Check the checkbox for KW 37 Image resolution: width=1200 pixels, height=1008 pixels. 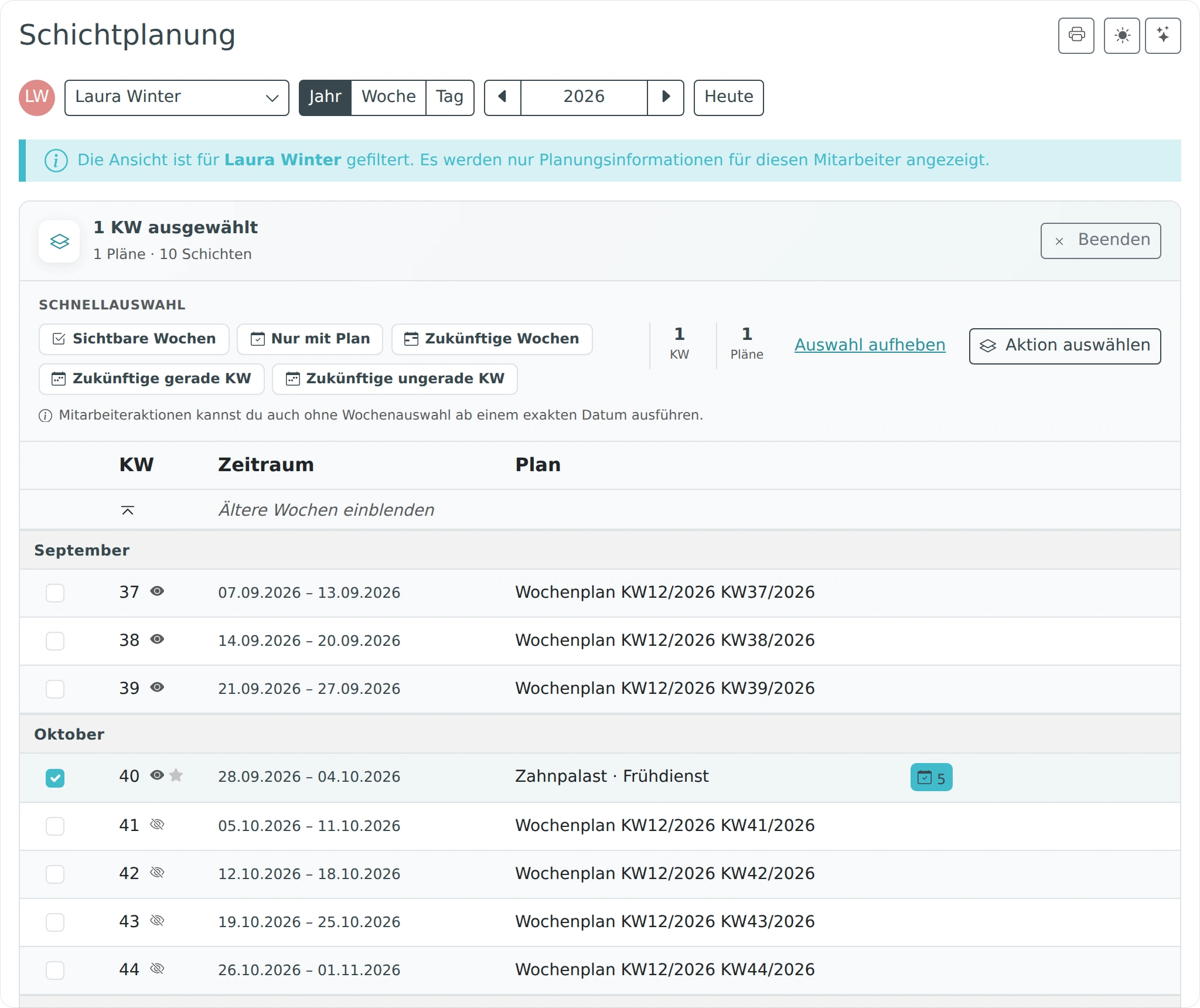(55, 592)
